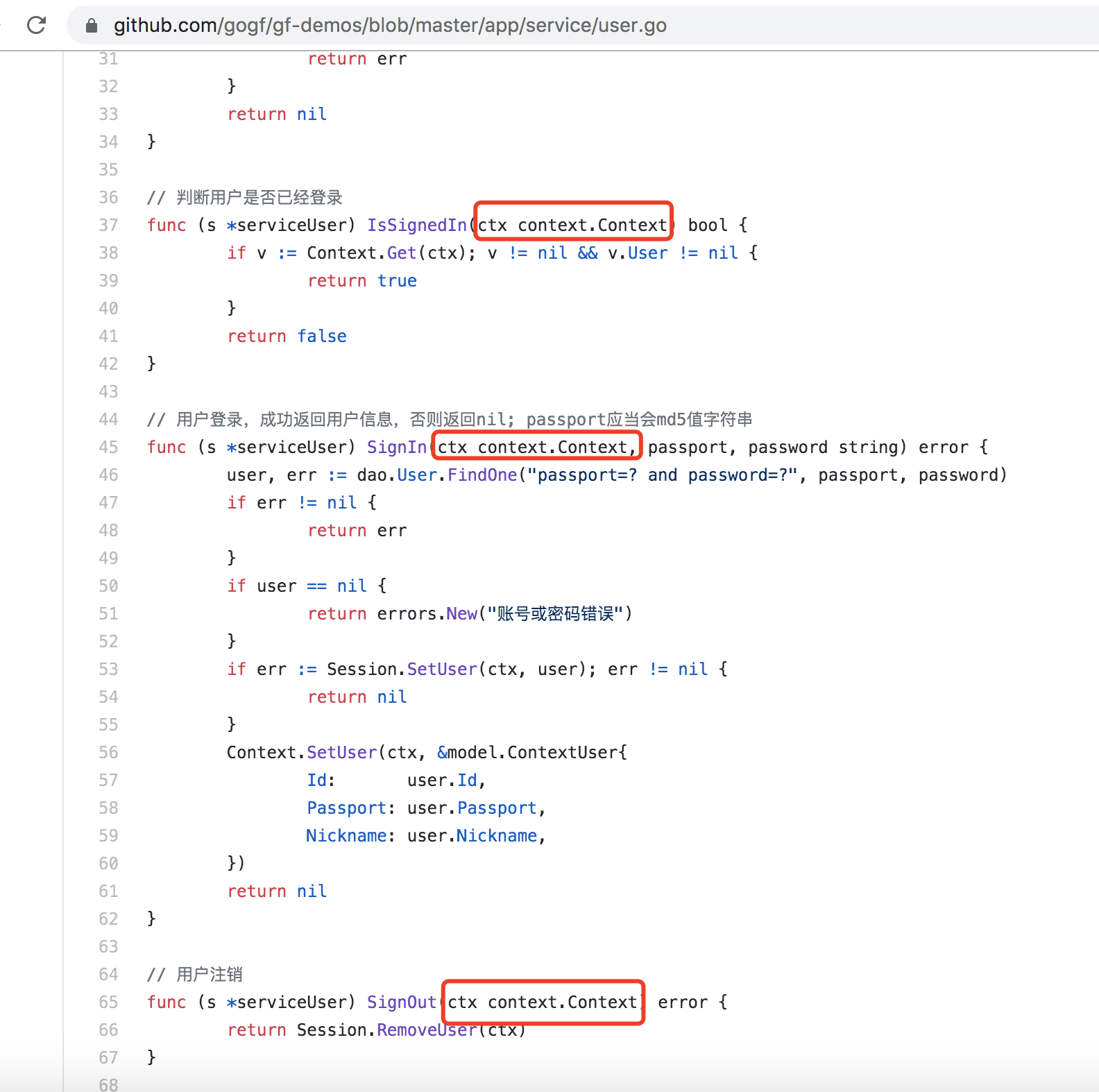Click "if err != nil" on line 47

pos(292,503)
